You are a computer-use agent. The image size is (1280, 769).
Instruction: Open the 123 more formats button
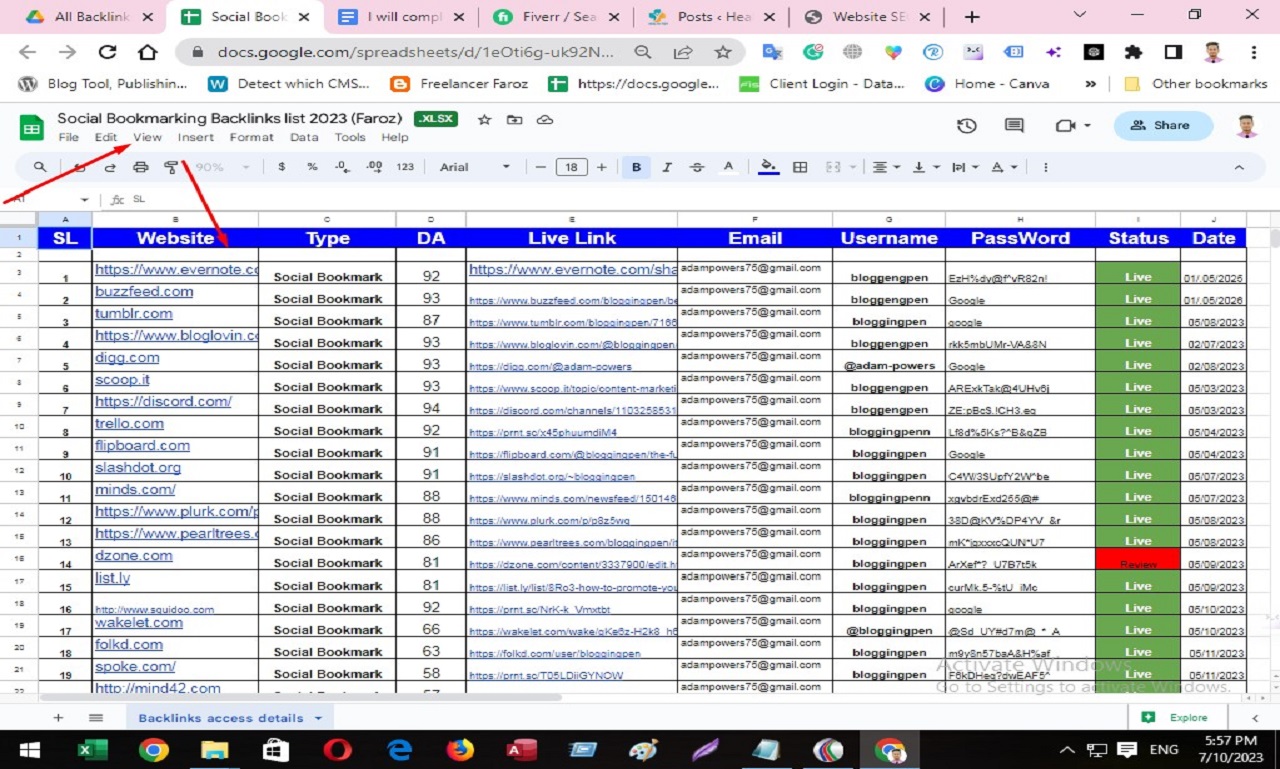[405, 167]
